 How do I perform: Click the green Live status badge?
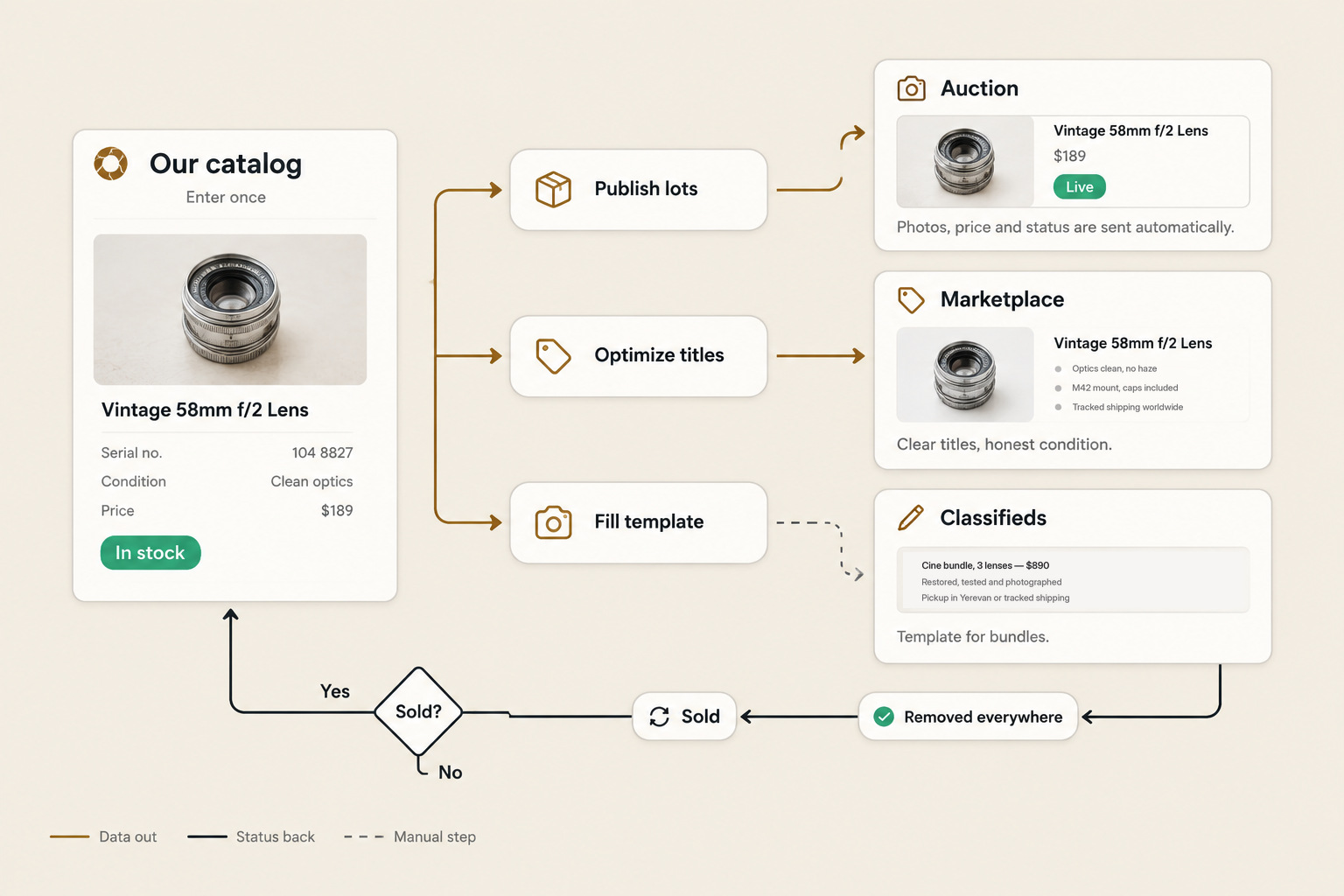coord(1080,186)
